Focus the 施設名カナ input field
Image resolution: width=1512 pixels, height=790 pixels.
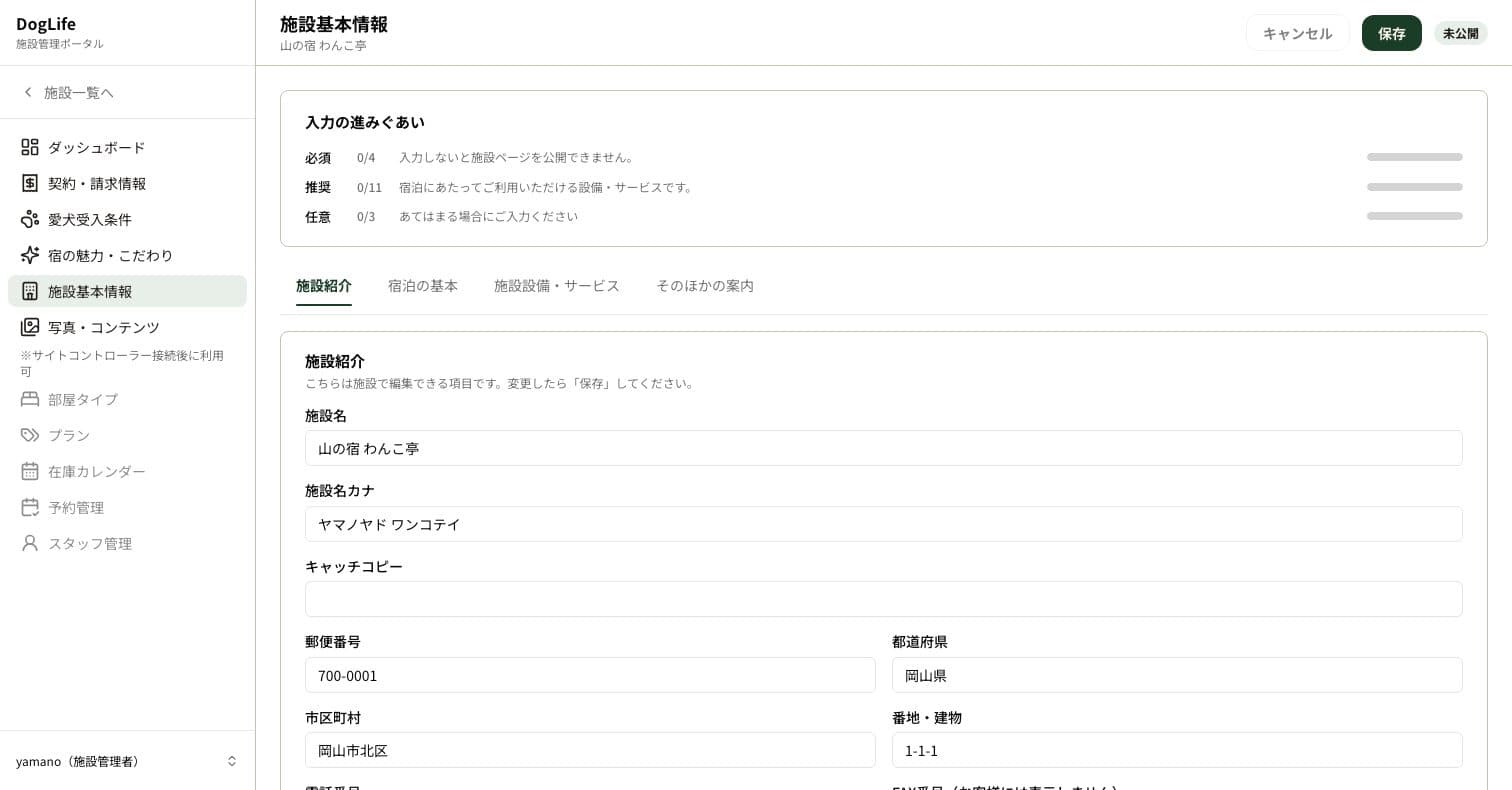[x=884, y=524]
